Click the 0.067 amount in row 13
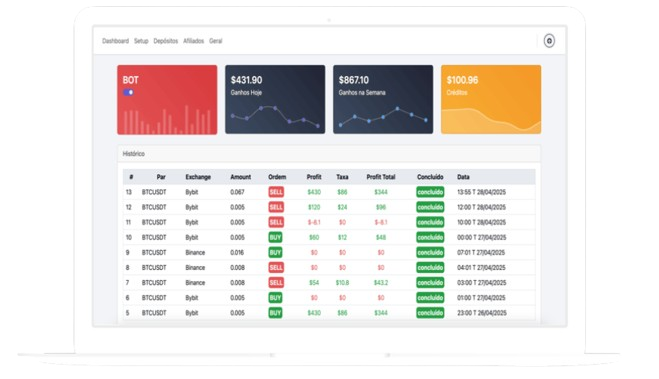Screen dimensions: 659x379 click(237, 192)
